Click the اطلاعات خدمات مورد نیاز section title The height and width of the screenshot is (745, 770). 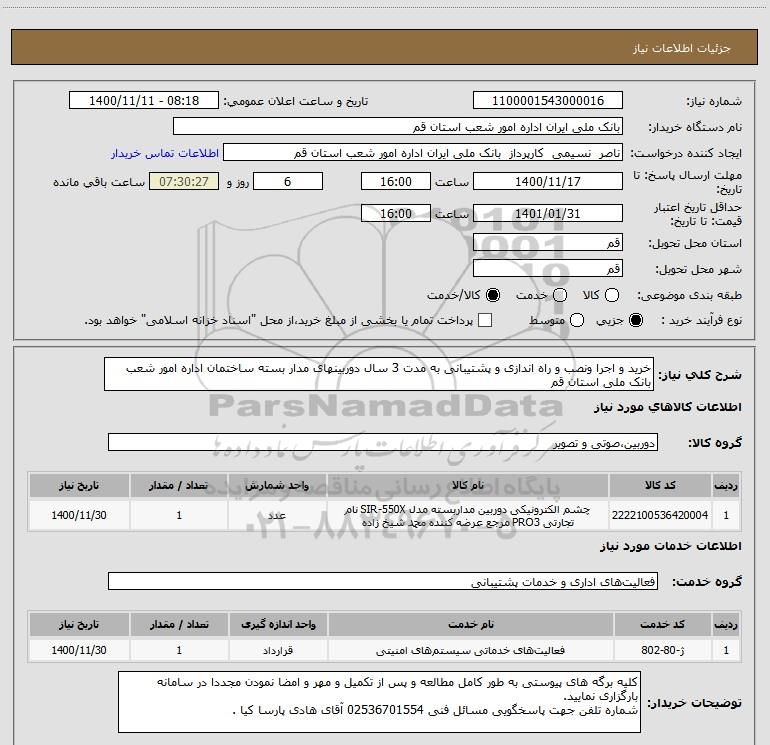[x=671, y=546]
